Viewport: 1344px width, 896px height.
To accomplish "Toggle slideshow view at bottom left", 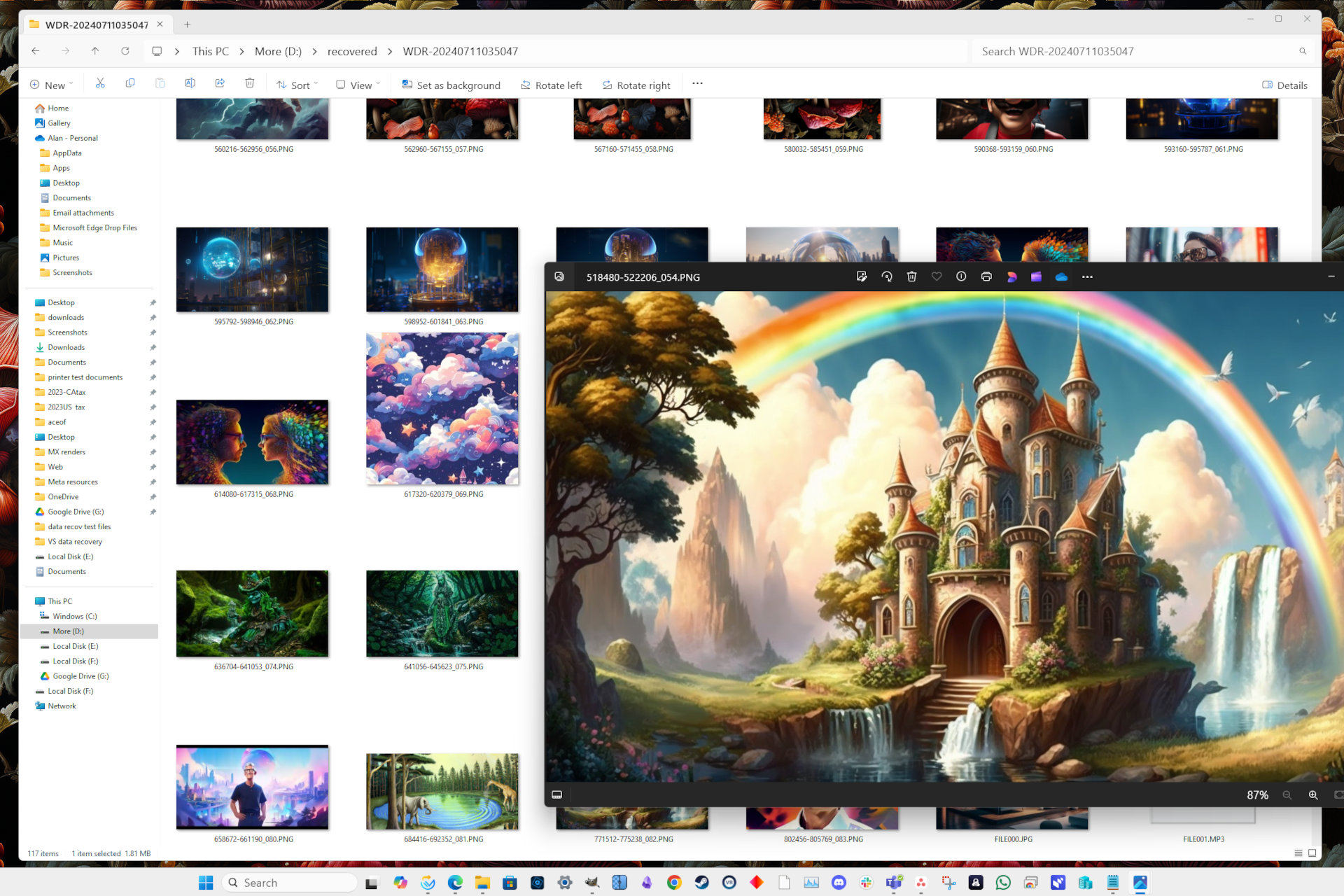I will coord(557,793).
